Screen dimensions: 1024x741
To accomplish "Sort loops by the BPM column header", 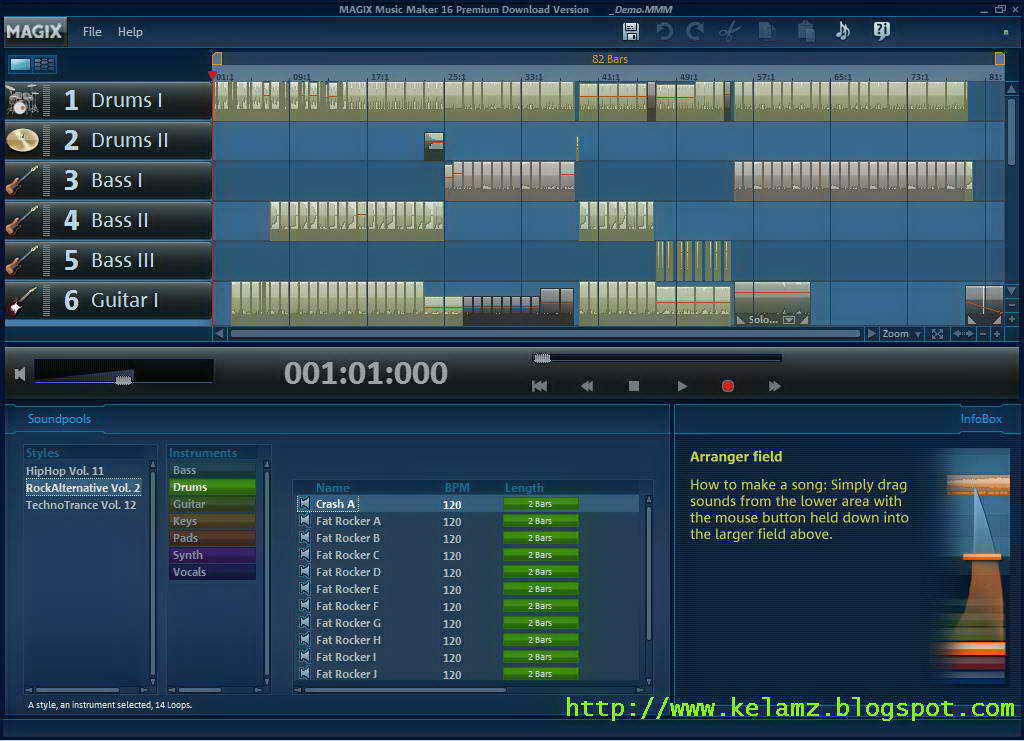I will pyautogui.click(x=457, y=487).
